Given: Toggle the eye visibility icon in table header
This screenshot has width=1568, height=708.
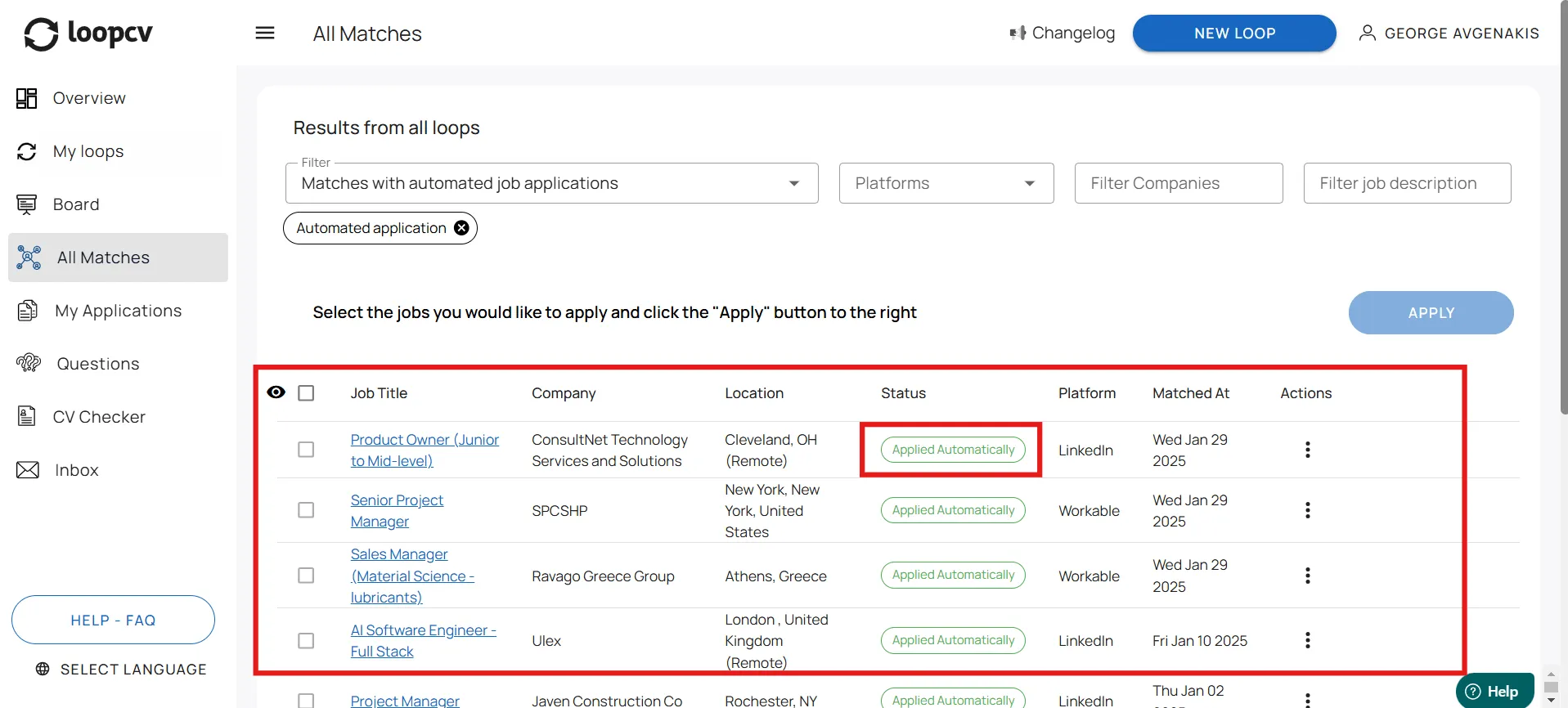Looking at the screenshot, I should coord(276,392).
